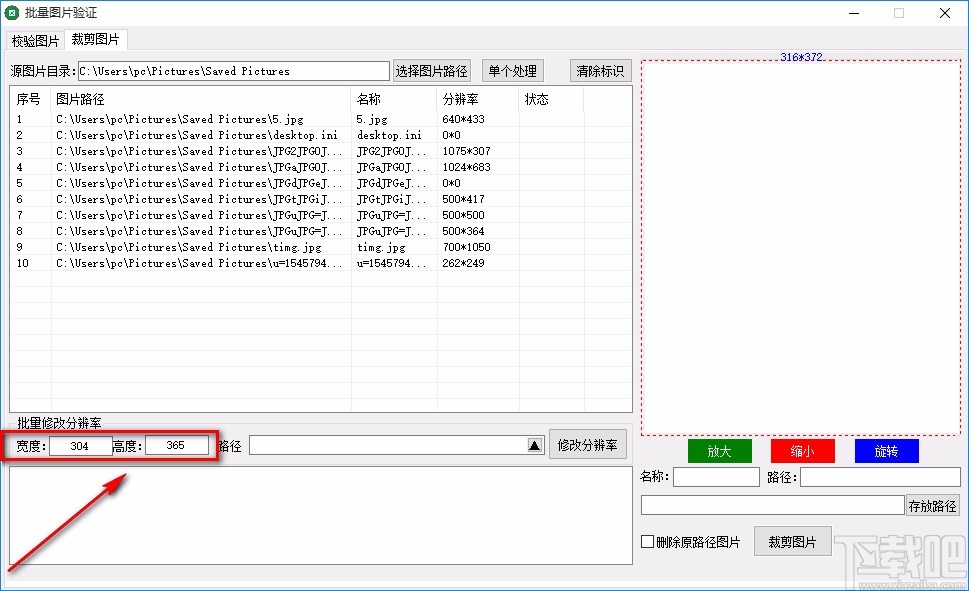The width and height of the screenshot is (969, 591).
Task: Click the triangle browse icon beside path field
Action: pos(535,445)
